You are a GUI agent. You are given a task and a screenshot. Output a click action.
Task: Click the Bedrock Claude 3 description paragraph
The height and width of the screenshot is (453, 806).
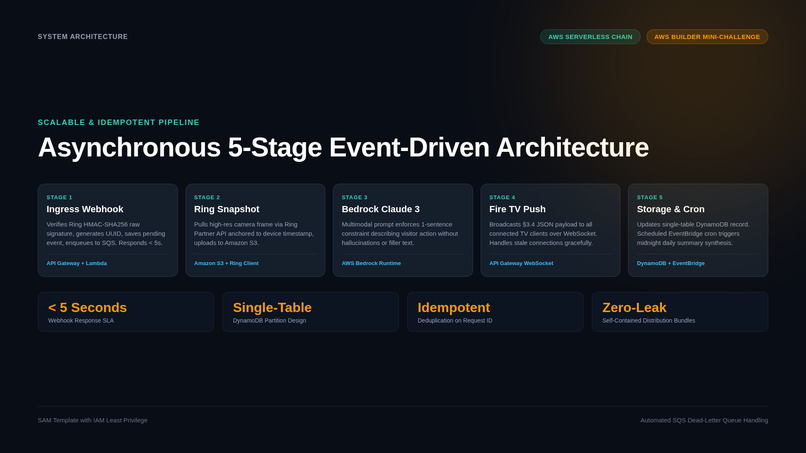400,233
